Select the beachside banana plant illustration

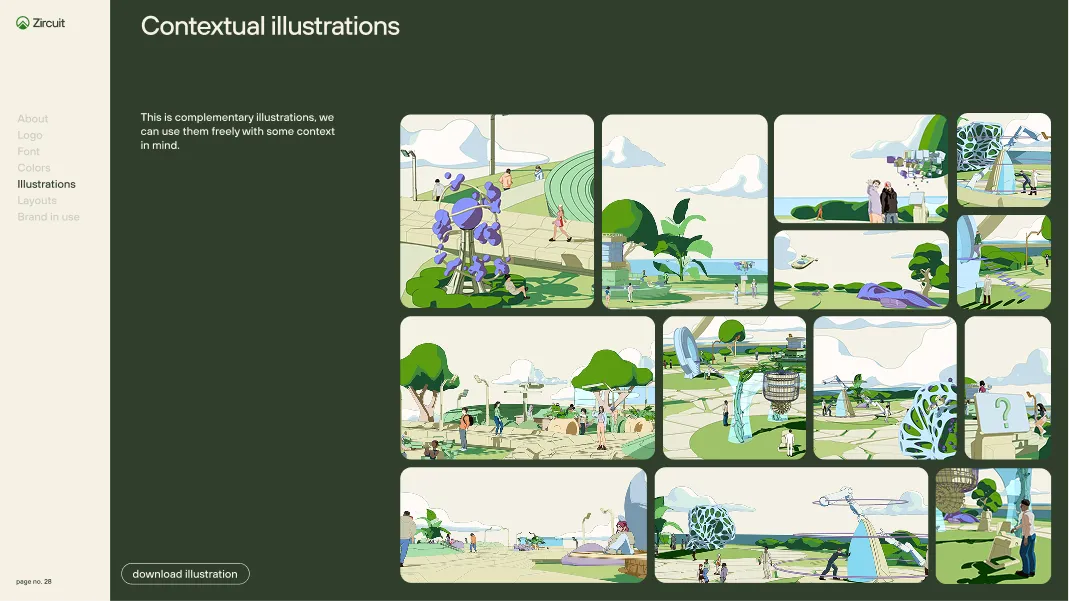(685, 211)
